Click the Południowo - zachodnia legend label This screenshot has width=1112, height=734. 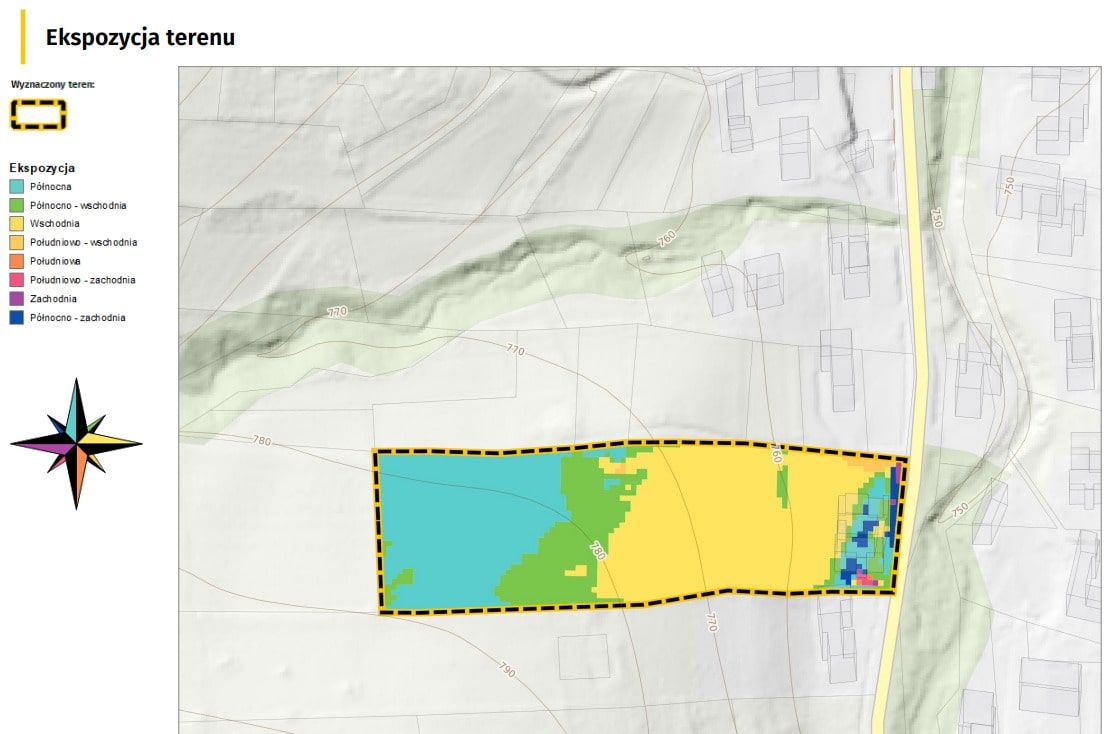[x=82, y=280]
